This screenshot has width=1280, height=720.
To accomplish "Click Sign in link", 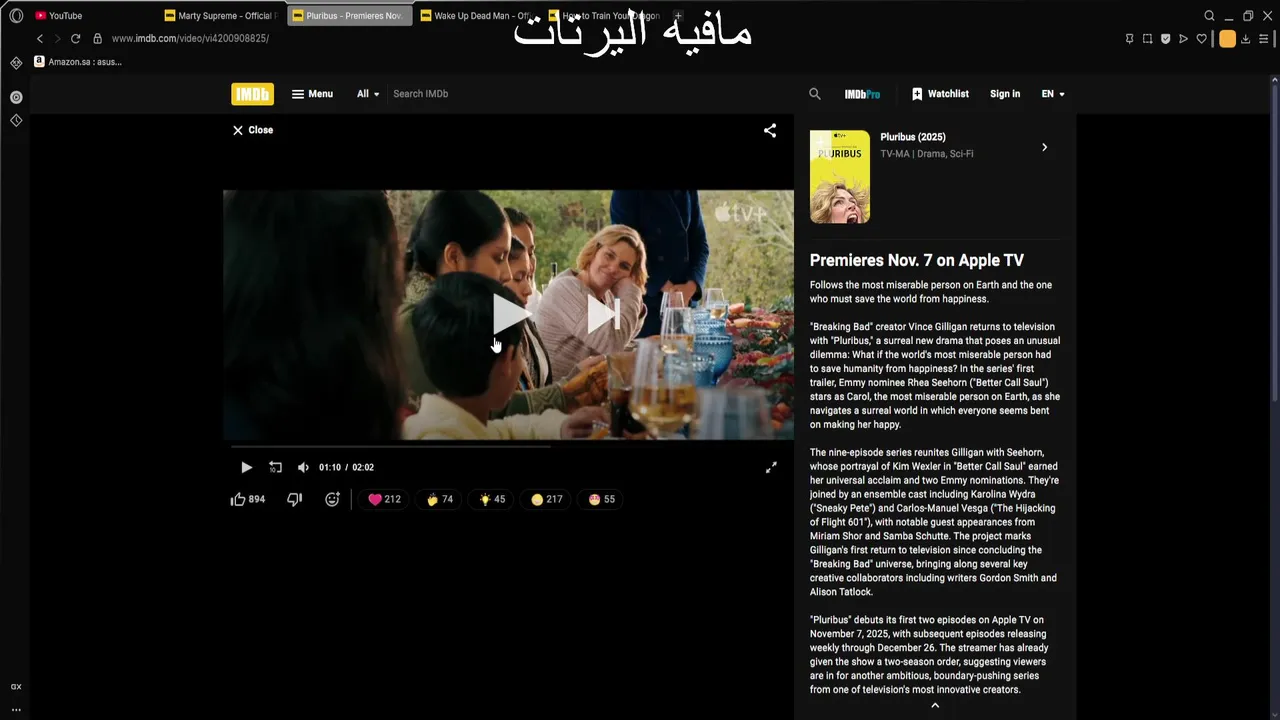I will click(x=1005, y=94).
